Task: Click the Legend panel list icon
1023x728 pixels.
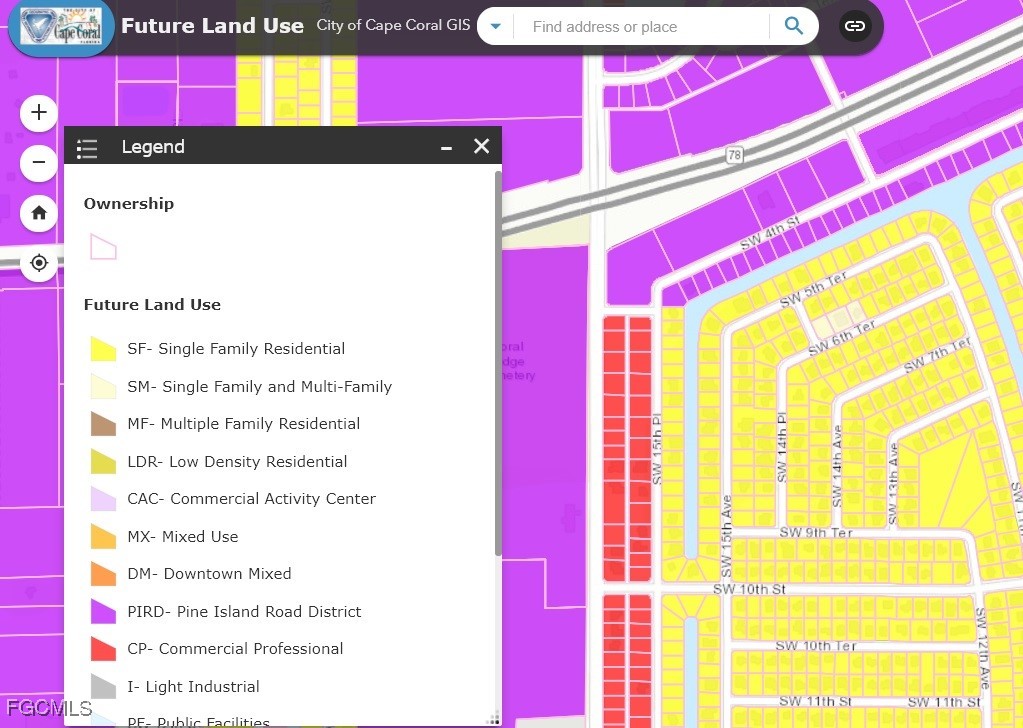Action: 88,148
